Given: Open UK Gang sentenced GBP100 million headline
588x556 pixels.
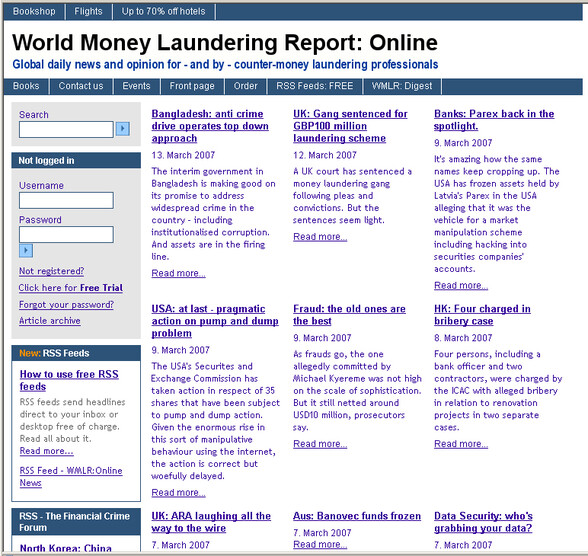Looking at the screenshot, I should coord(350,126).
